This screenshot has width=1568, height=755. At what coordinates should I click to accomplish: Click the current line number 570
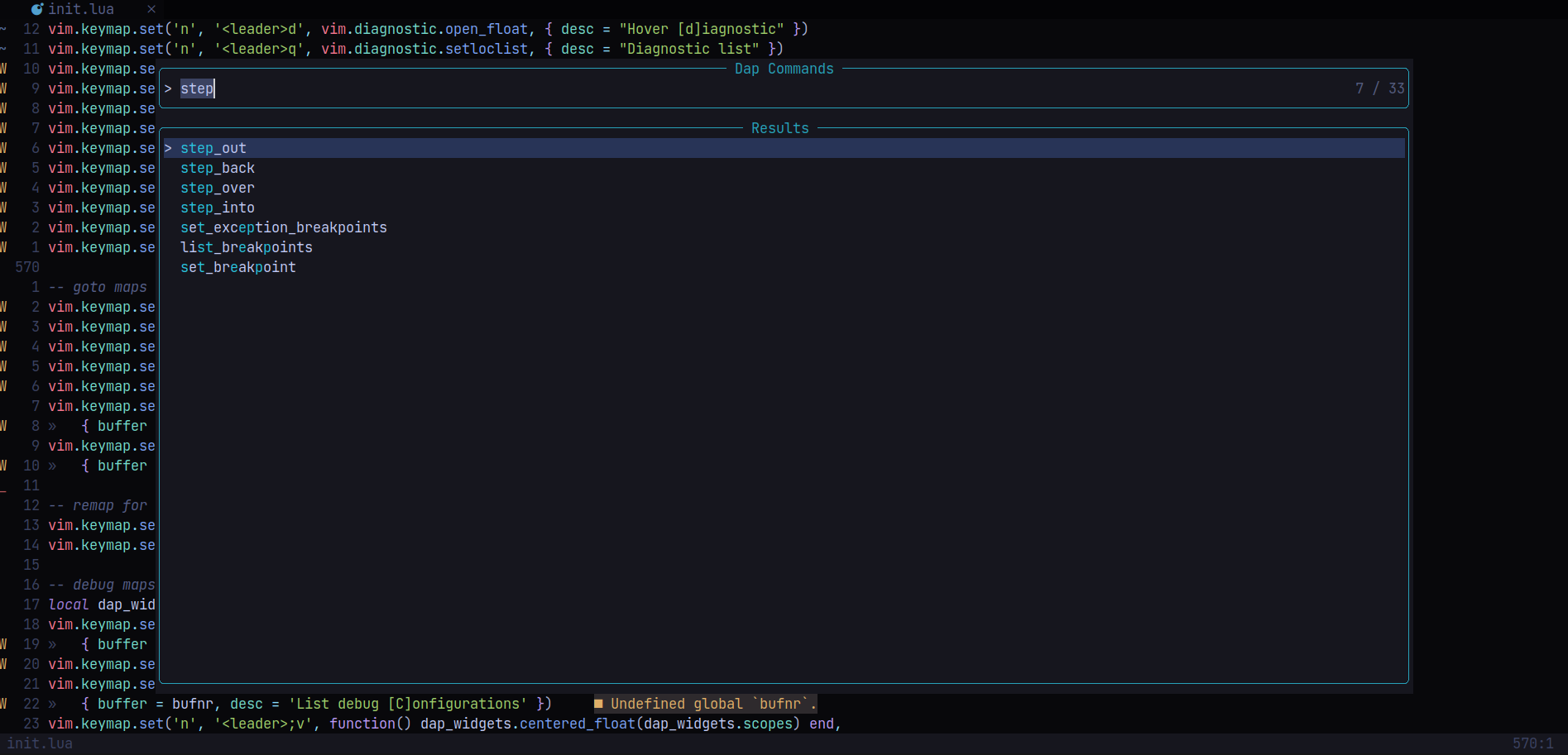(27, 267)
